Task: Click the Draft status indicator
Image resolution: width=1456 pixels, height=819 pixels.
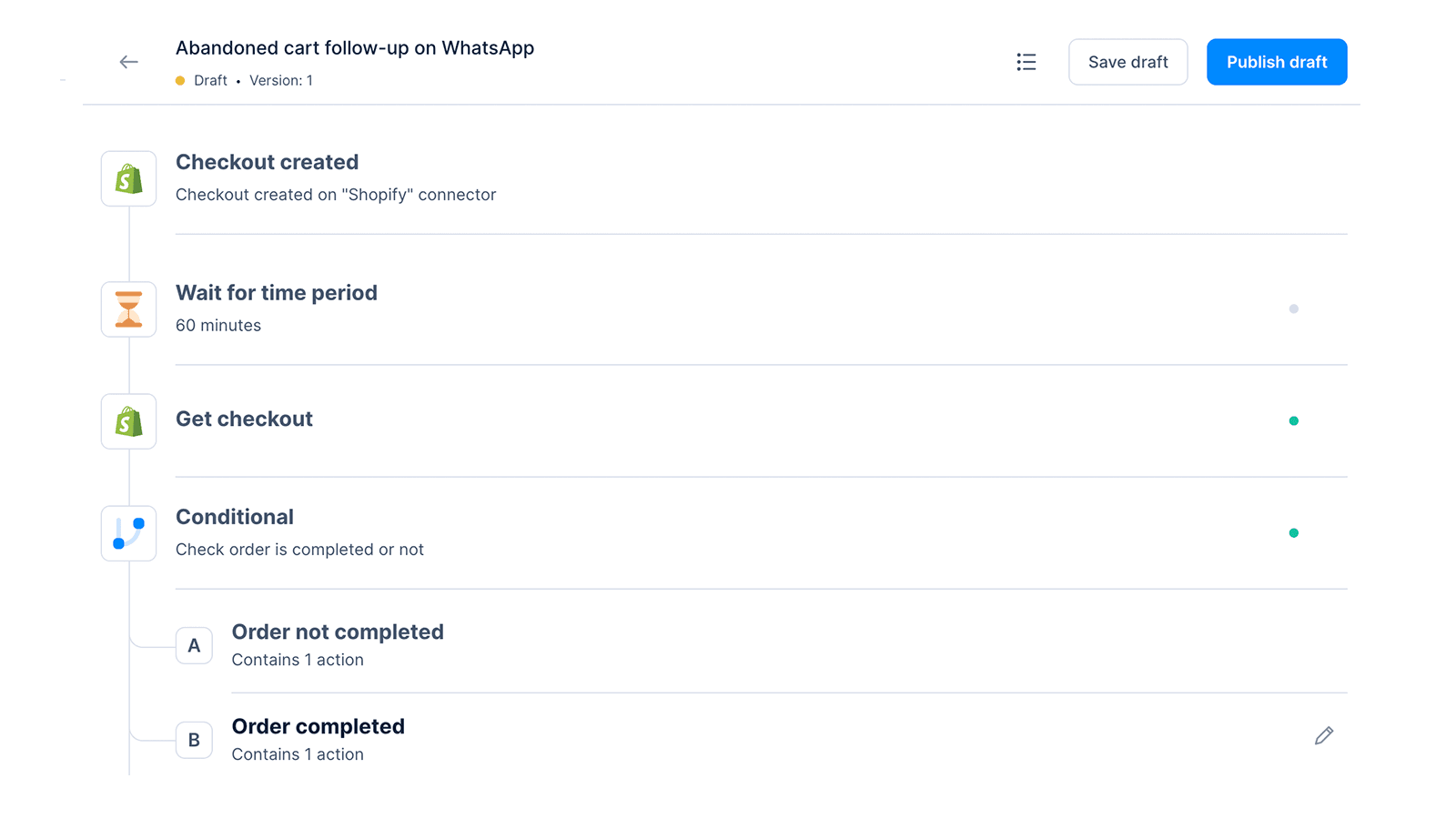Action: [x=210, y=80]
